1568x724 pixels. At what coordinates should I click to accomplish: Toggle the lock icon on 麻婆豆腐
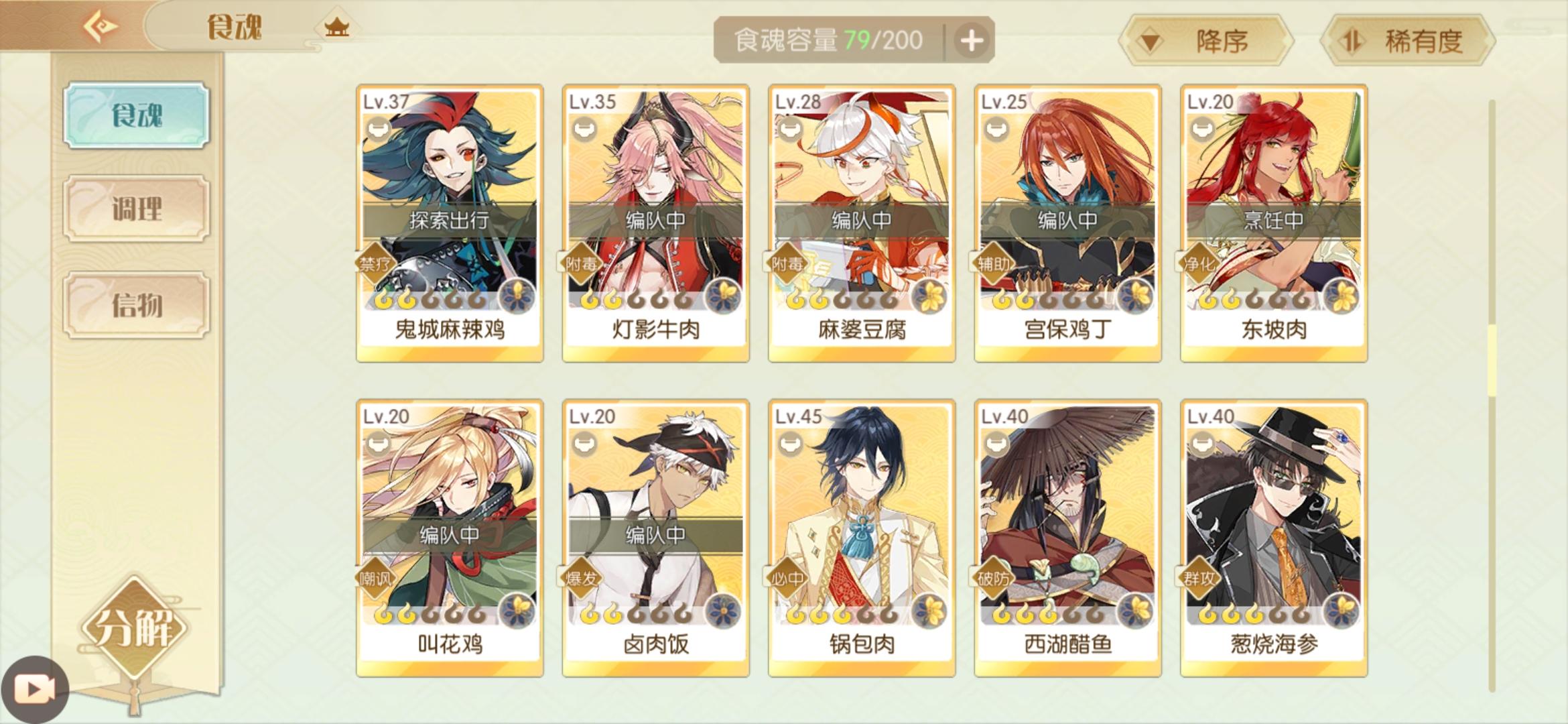(x=791, y=128)
